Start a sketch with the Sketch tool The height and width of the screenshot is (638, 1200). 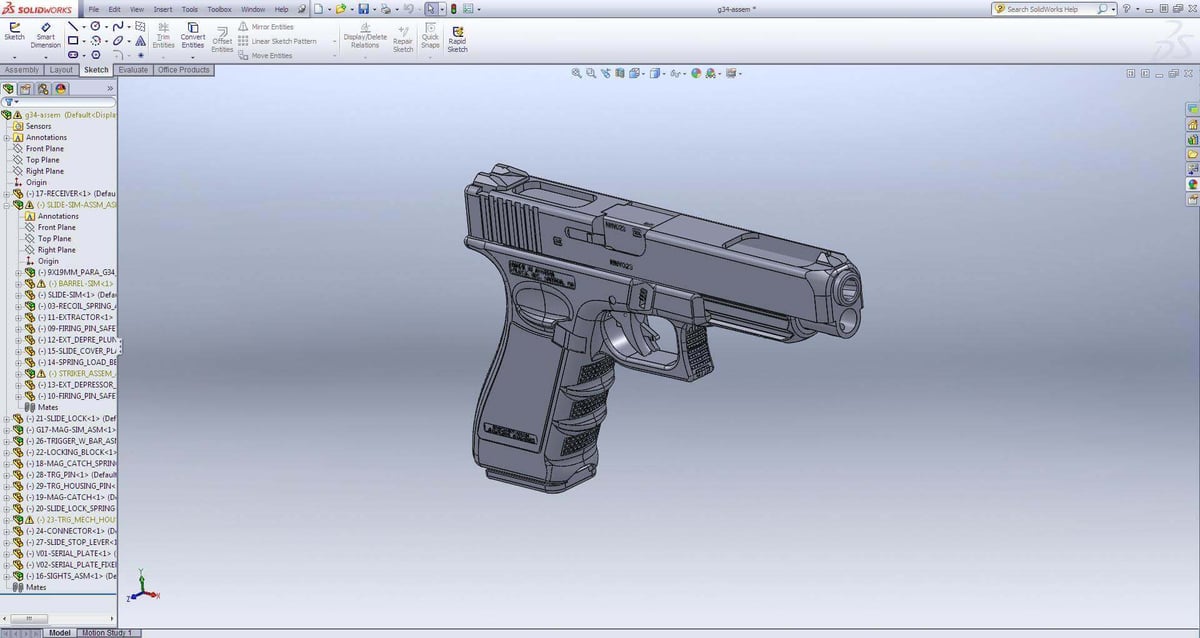click(x=14, y=31)
